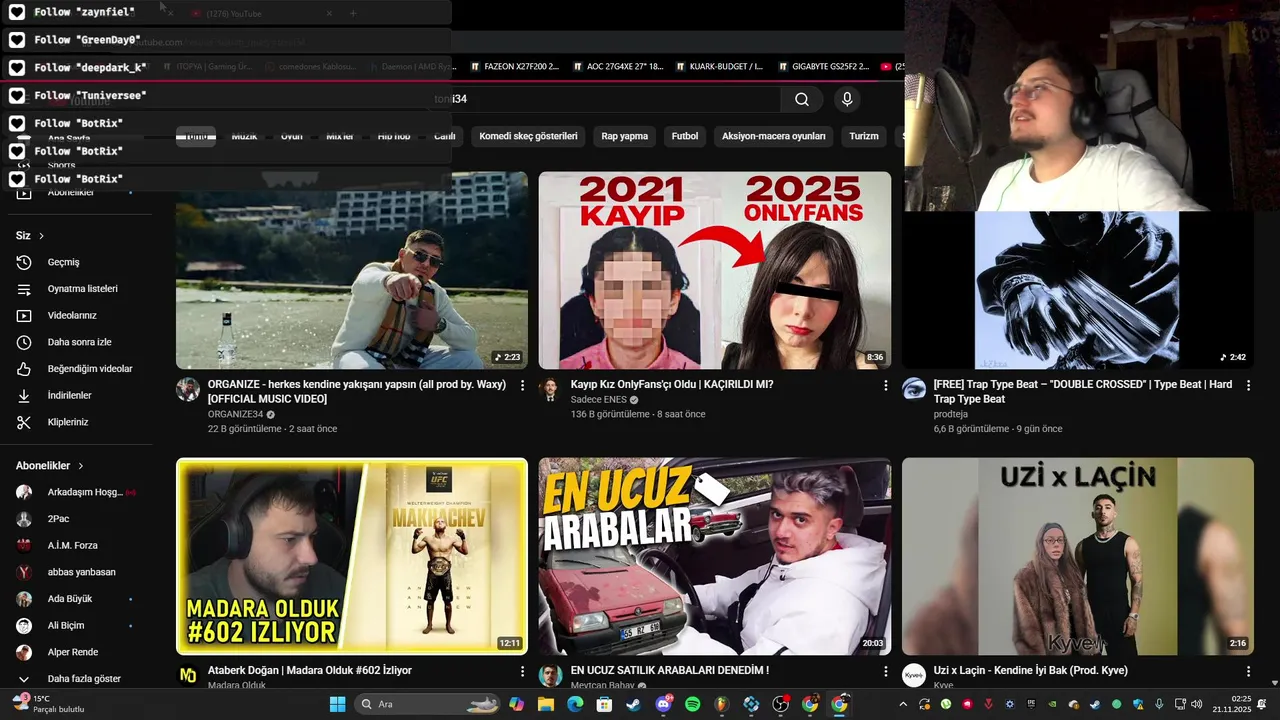The image size is (1280, 720).
Task: Open Arkadaşım Hoşg... subscription
Action: click(x=76, y=492)
